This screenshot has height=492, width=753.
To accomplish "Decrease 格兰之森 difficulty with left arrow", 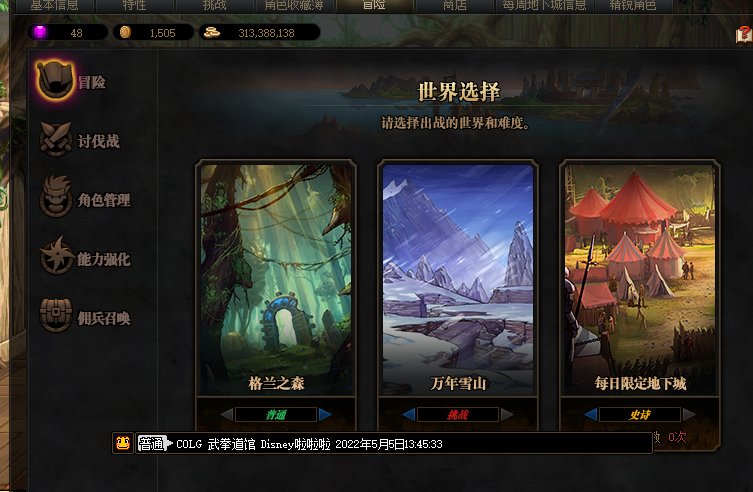I will pos(227,415).
